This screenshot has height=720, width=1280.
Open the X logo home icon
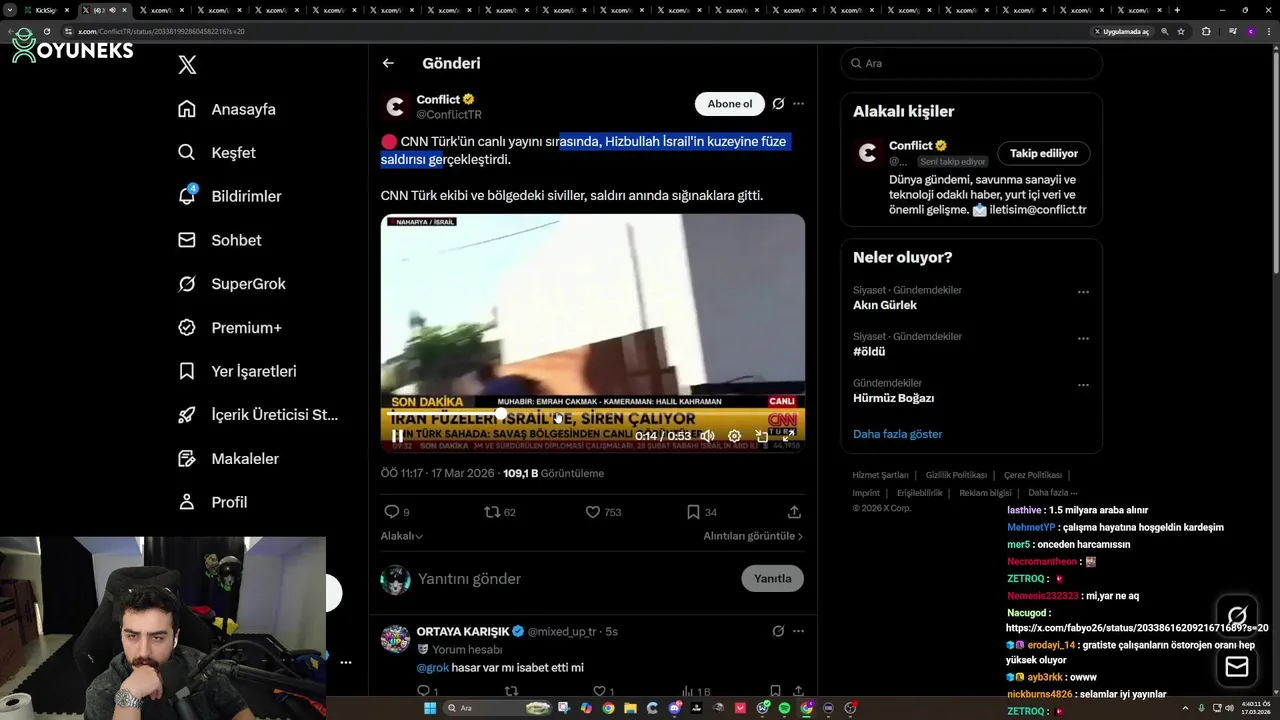[x=187, y=65]
